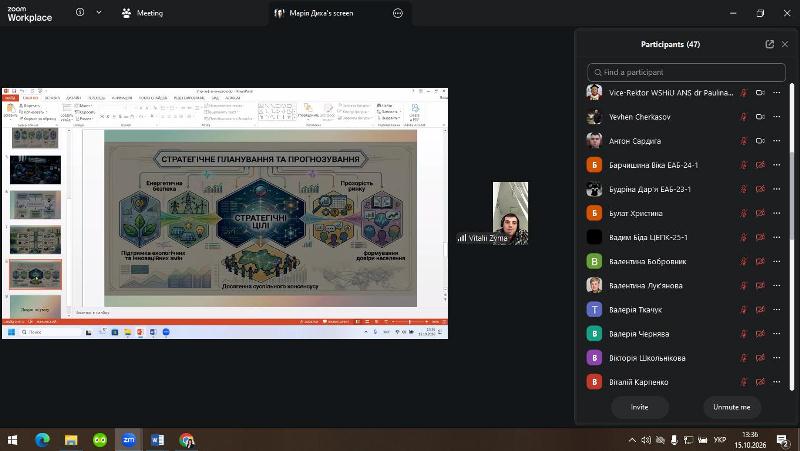Click Вадим Біда's video-off icon
The image size is (800, 451).
(x=760, y=237)
